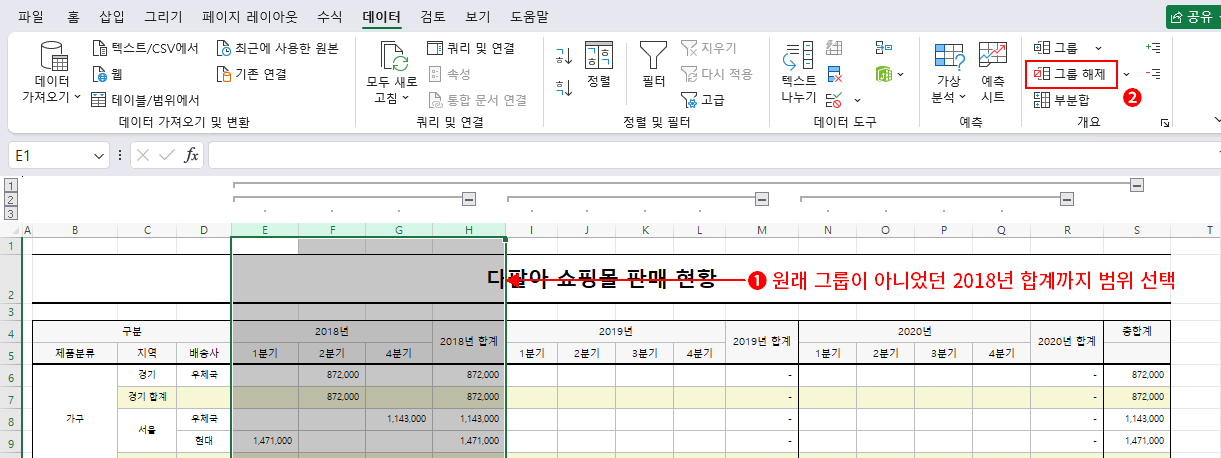1221x458 pixels.
Task: Open the data validation dropdown arrow
Action: coord(857,100)
